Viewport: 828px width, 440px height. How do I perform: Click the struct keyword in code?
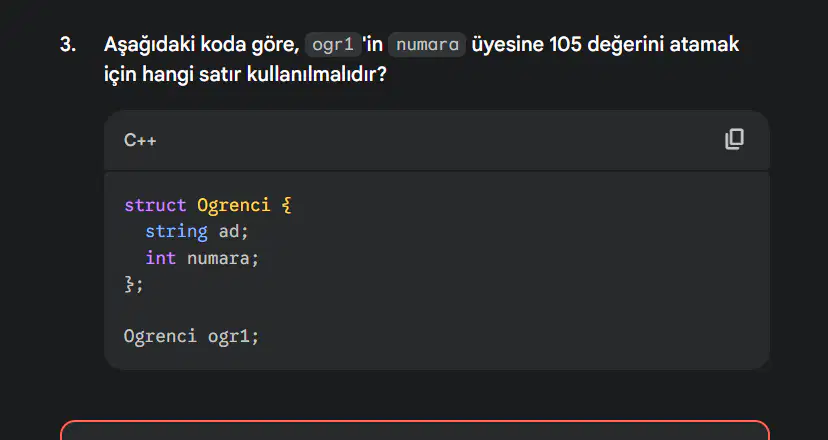tap(155, 205)
